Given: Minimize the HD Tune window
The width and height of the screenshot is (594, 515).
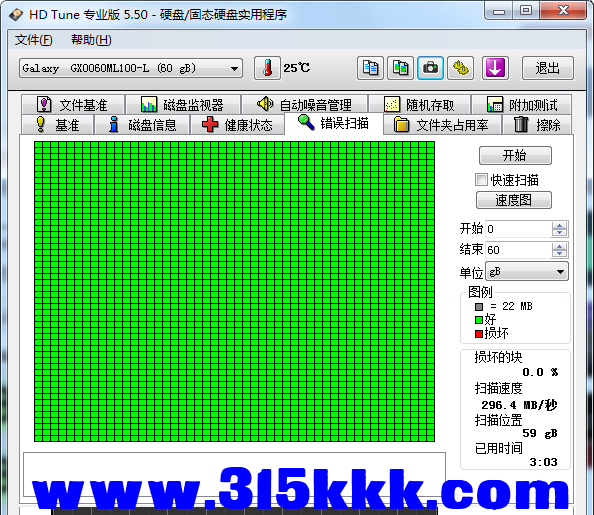Looking at the screenshot, I should click(x=499, y=11).
